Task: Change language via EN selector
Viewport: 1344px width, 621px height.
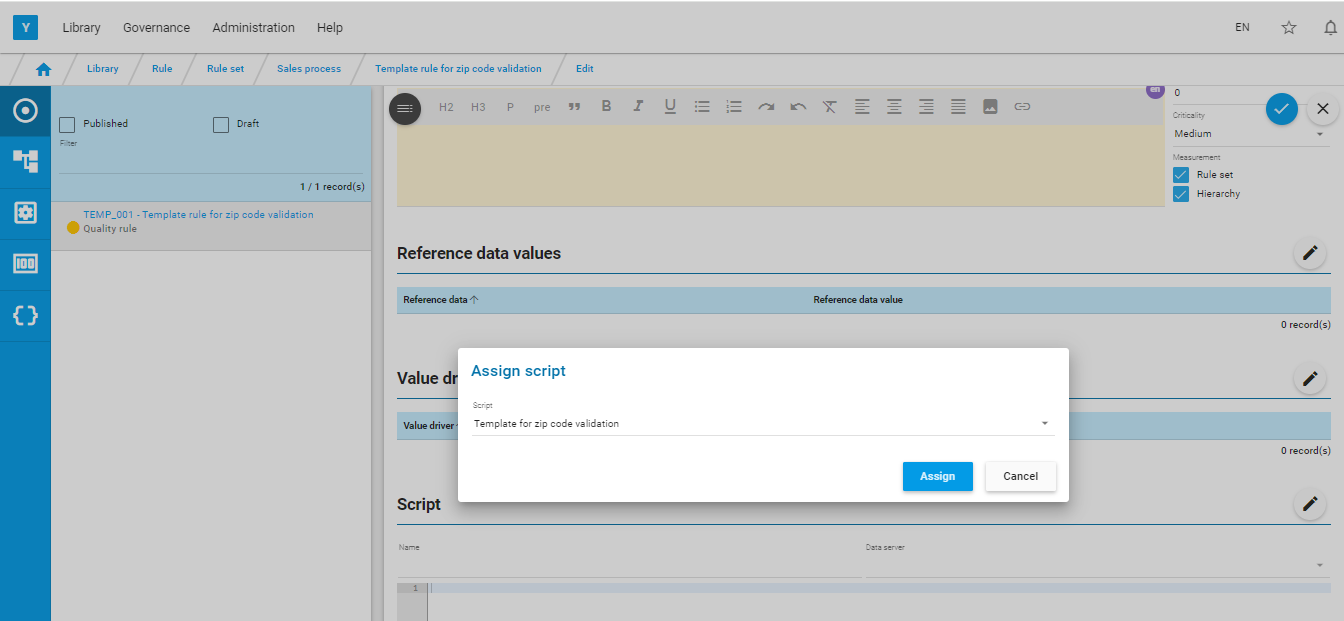Action: pos(1242,28)
